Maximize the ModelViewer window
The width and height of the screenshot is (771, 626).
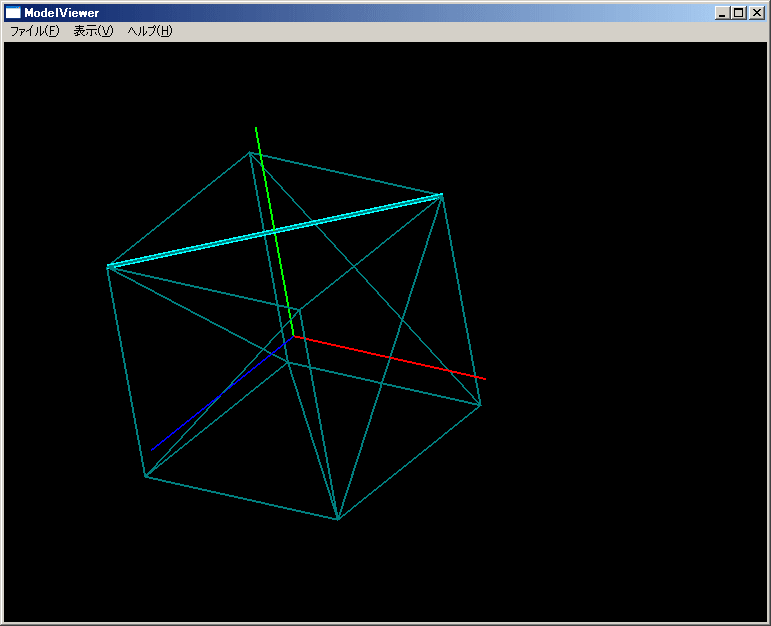tap(738, 13)
